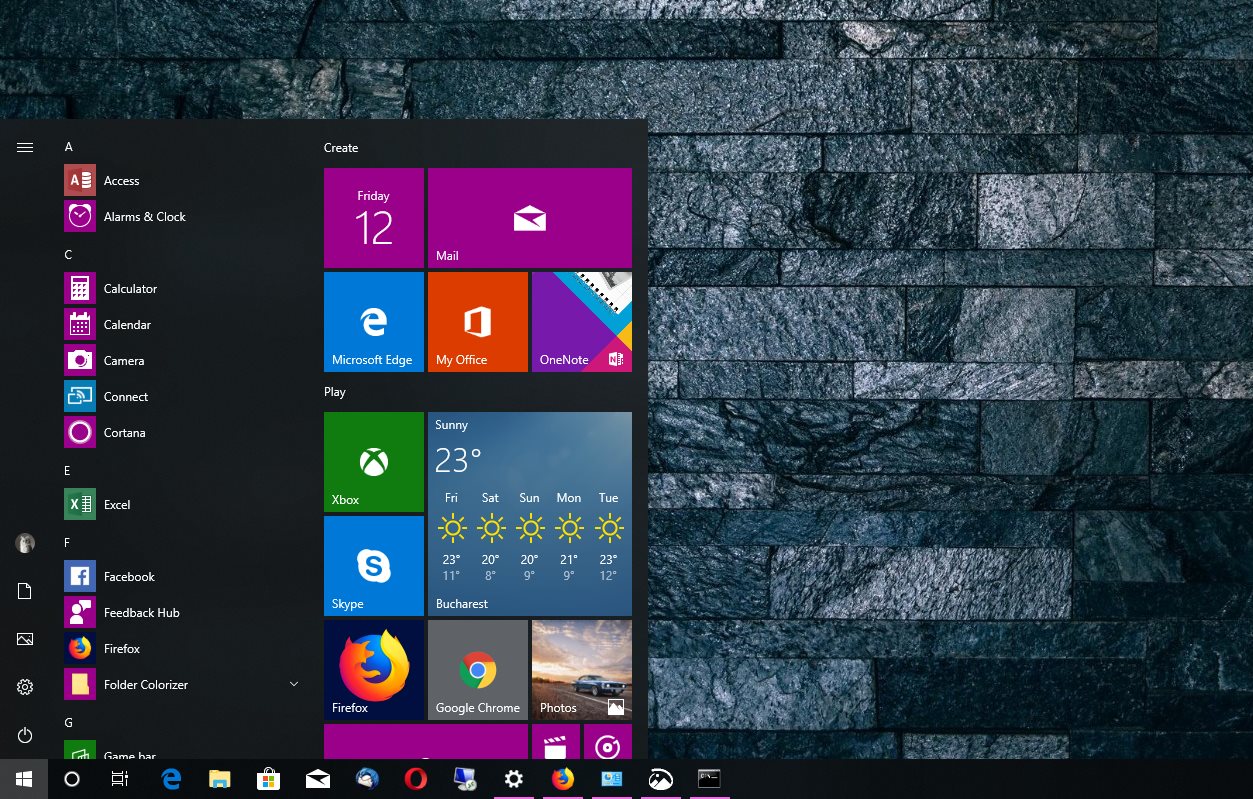Screen dimensions: 1253x799
Task: Switch to Settings window on taskbar
Action: [514, 779]
